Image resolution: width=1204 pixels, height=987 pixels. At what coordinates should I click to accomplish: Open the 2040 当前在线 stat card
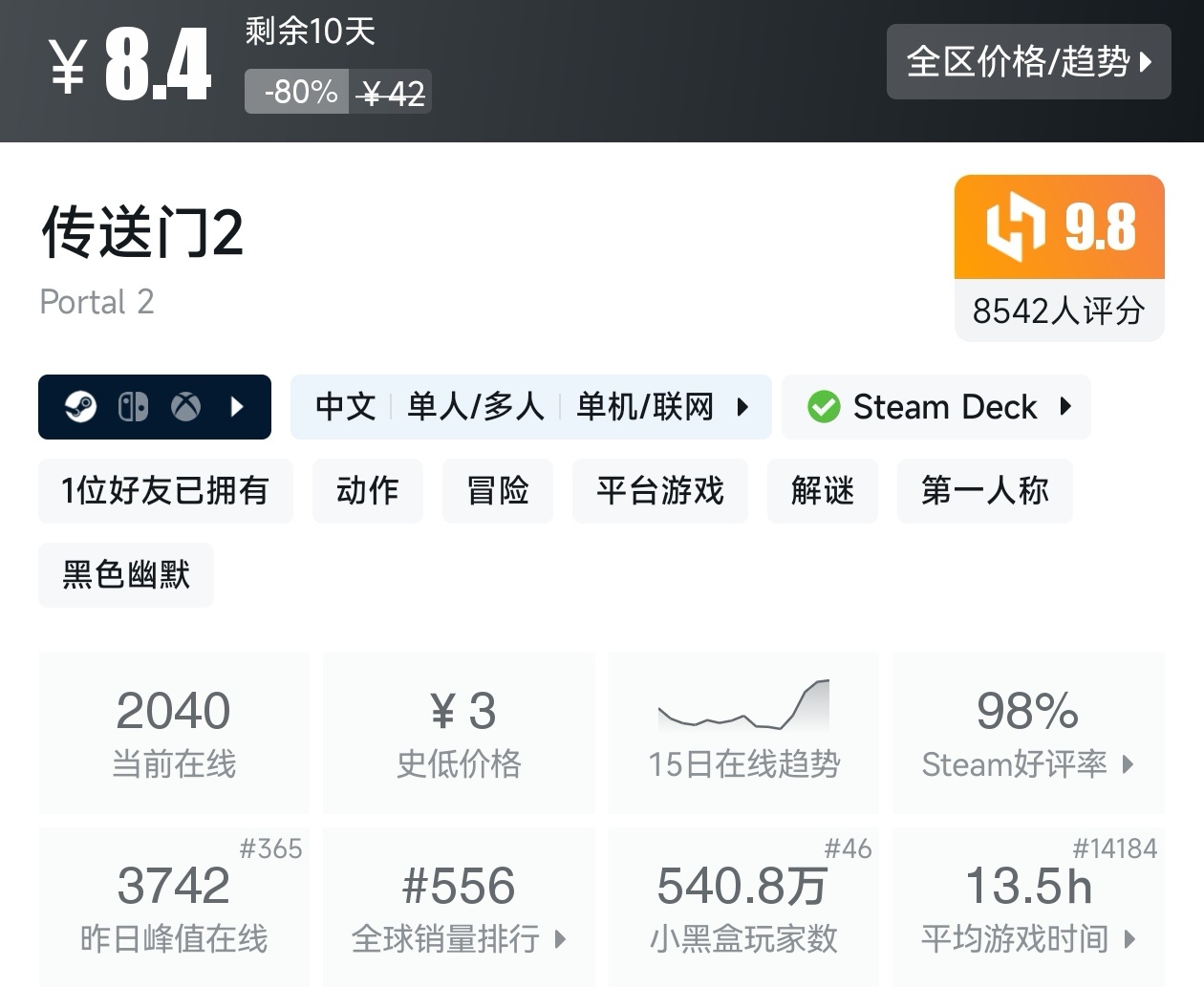[174, 733]
